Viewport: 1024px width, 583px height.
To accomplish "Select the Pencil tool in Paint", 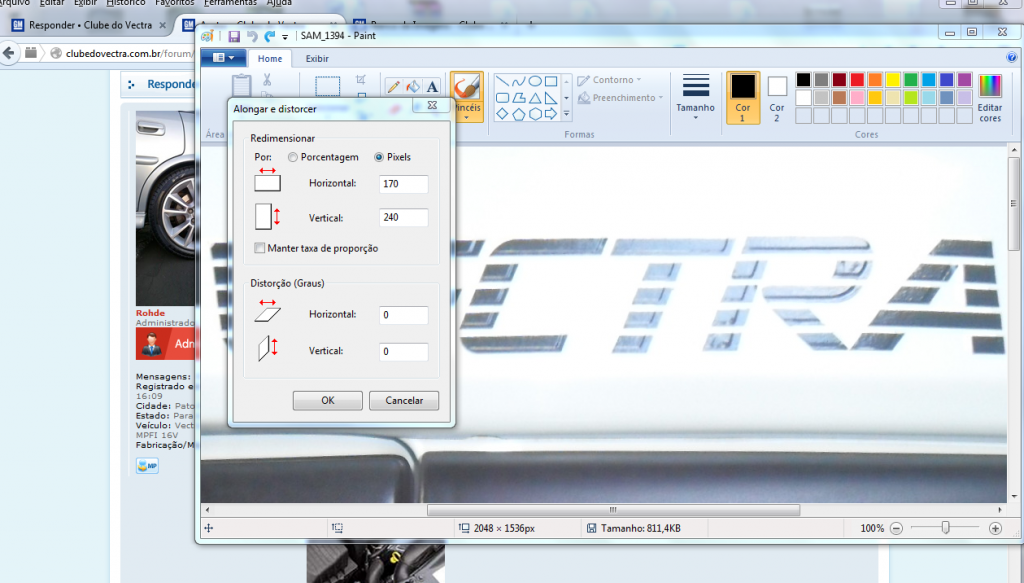I will [393, 87].
